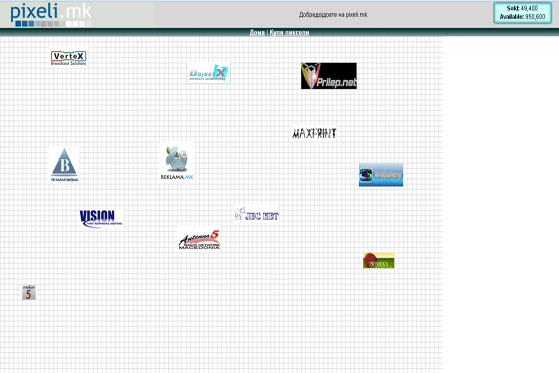Click the Available pixel count value
Screen dimensions: 559x373
pyautogui.click(x=535, y=17)
